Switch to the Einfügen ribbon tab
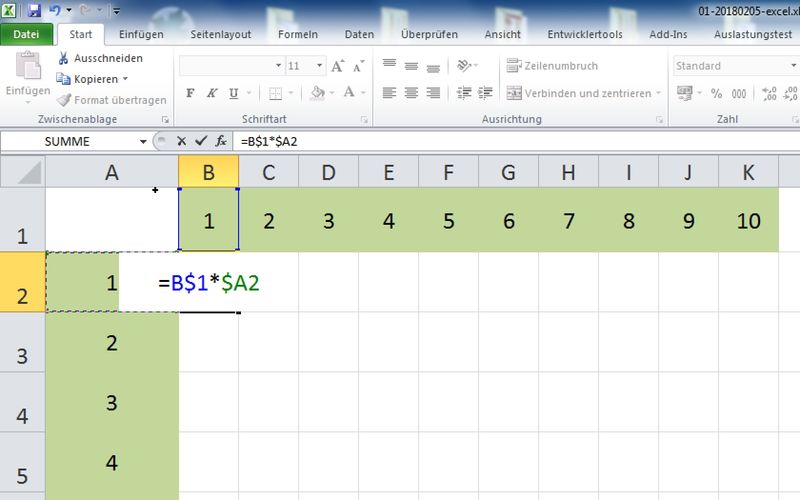The image size is (800, 500). (141, 34)
